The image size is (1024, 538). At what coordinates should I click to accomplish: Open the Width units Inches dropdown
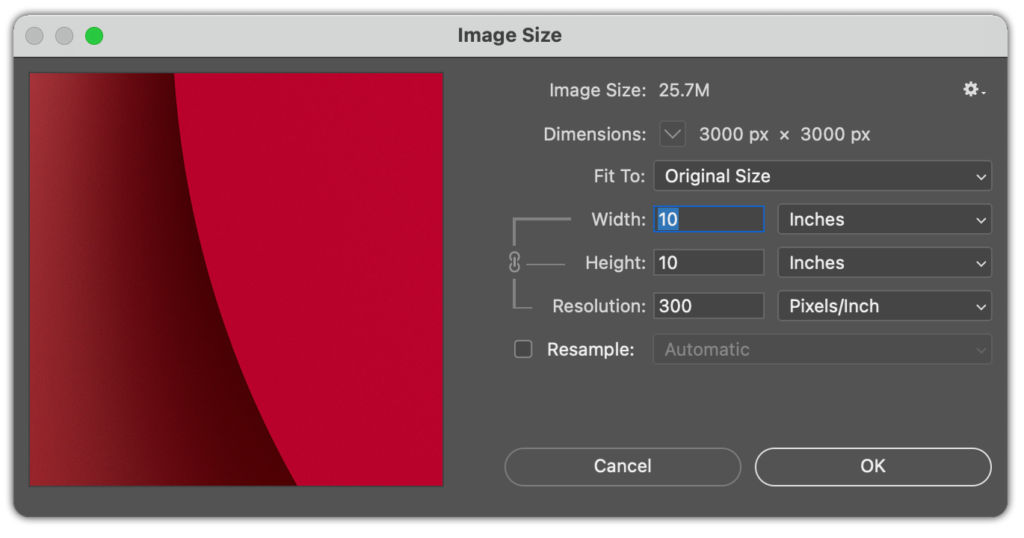click(x=884, y=219)
